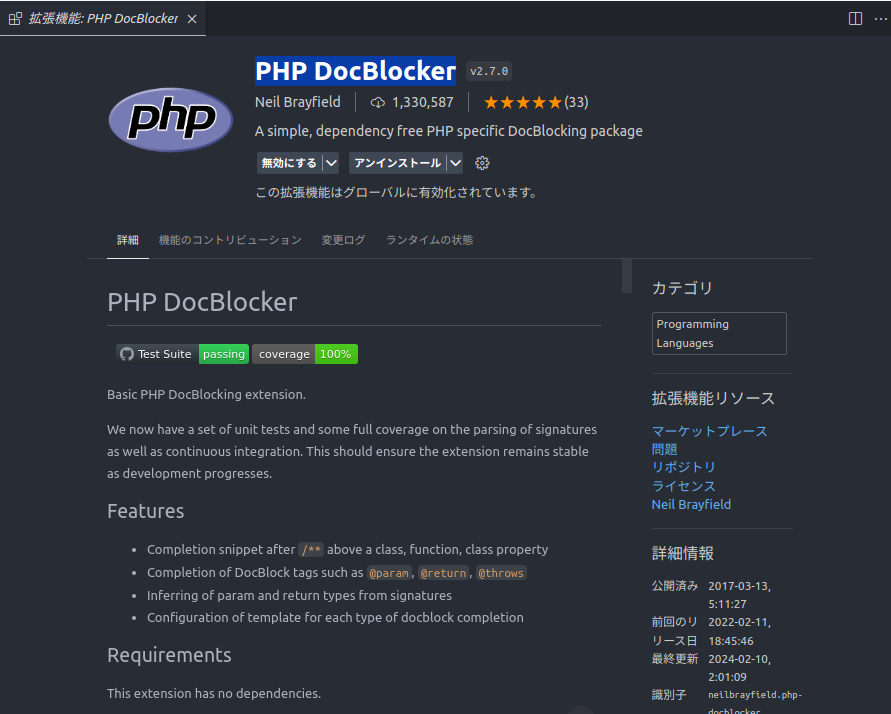891x714 pixels.
Task: Click the neilbrayfield.php-docblocker identifier
Action: coord(755,703)
